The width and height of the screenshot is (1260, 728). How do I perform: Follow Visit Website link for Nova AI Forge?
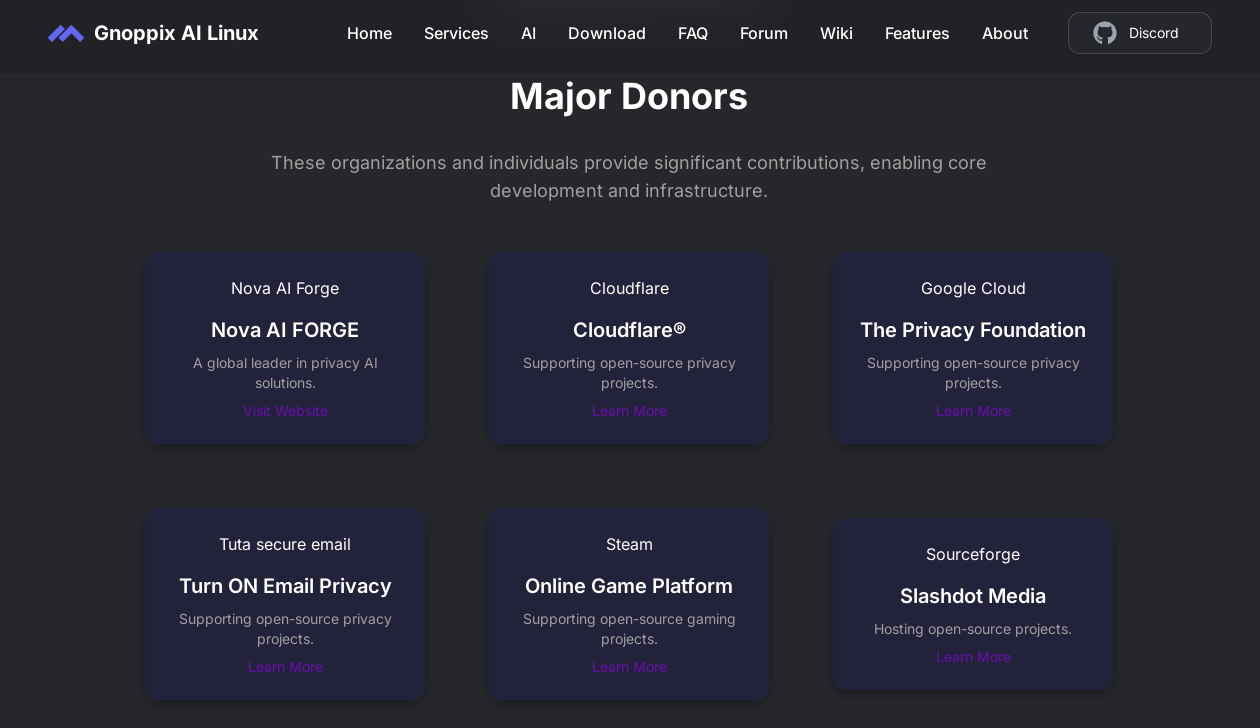pyautogui.click(x=285, y=411)
